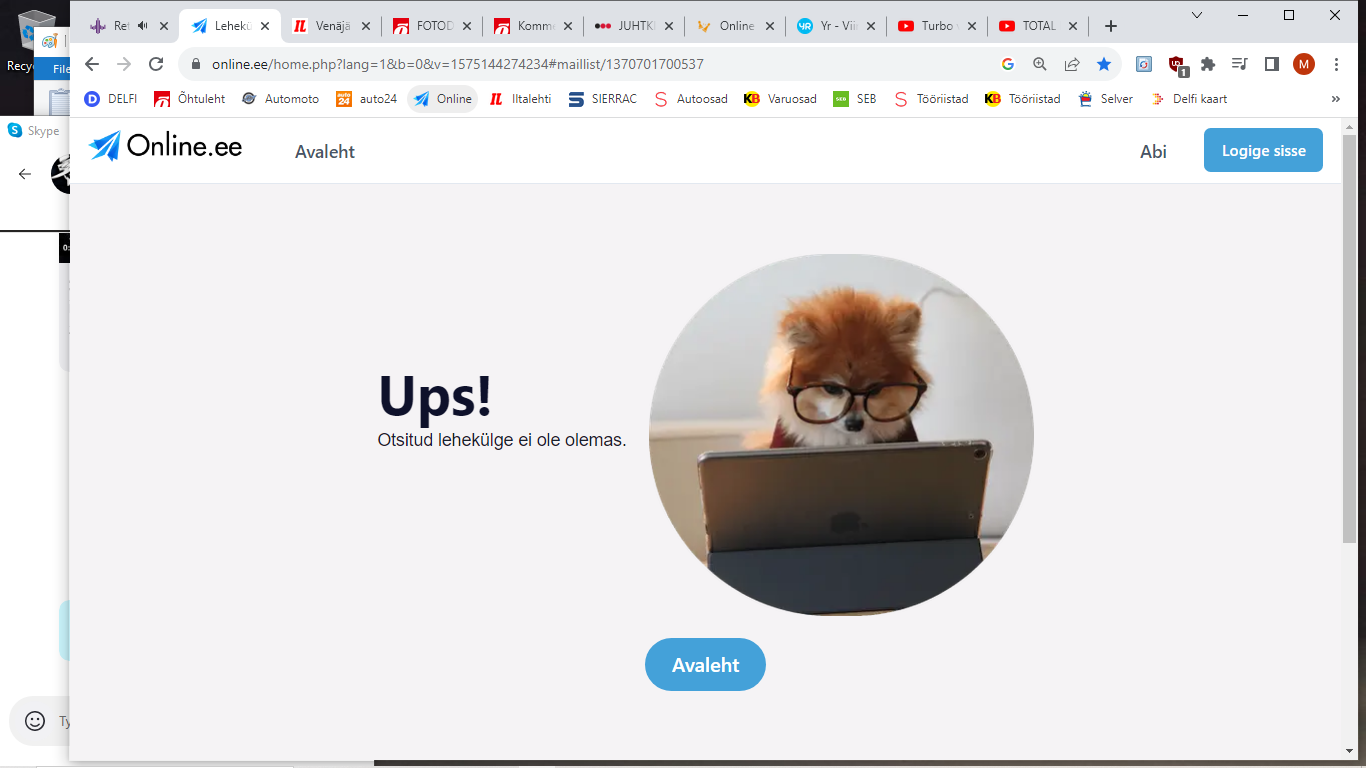Screen dimensions: 1372x778
Task: Mute the audio-playing tab's speaker icon
Action: pyautogui.click(x=143, y=26)
